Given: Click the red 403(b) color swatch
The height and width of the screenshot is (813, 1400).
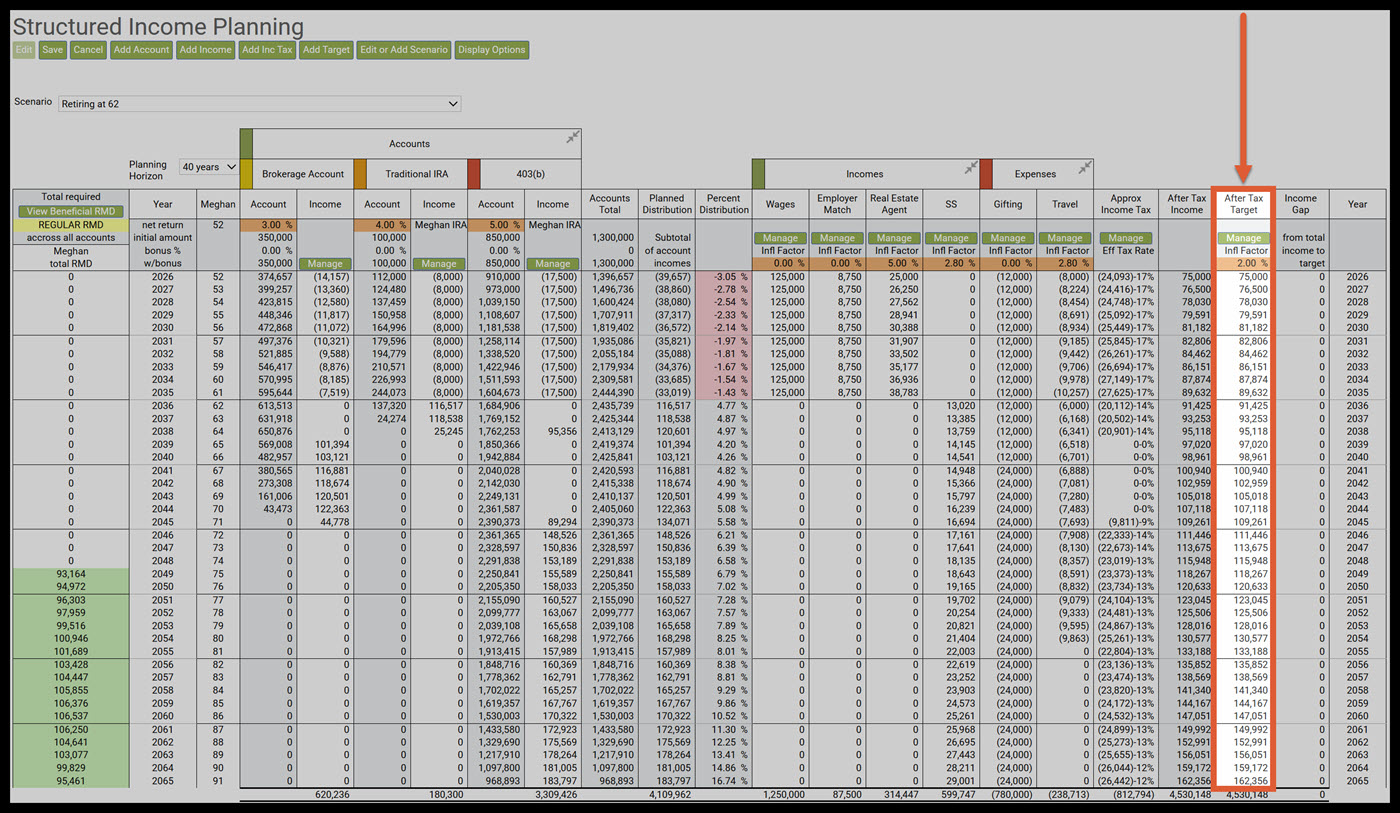Looking at the screenshot, I should [474, 173].
